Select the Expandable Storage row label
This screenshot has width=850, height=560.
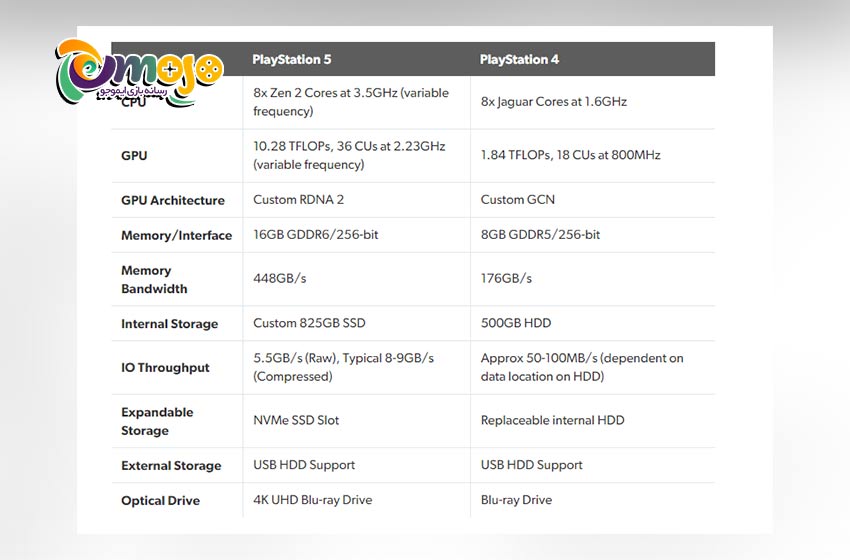(x=157, y=421)
